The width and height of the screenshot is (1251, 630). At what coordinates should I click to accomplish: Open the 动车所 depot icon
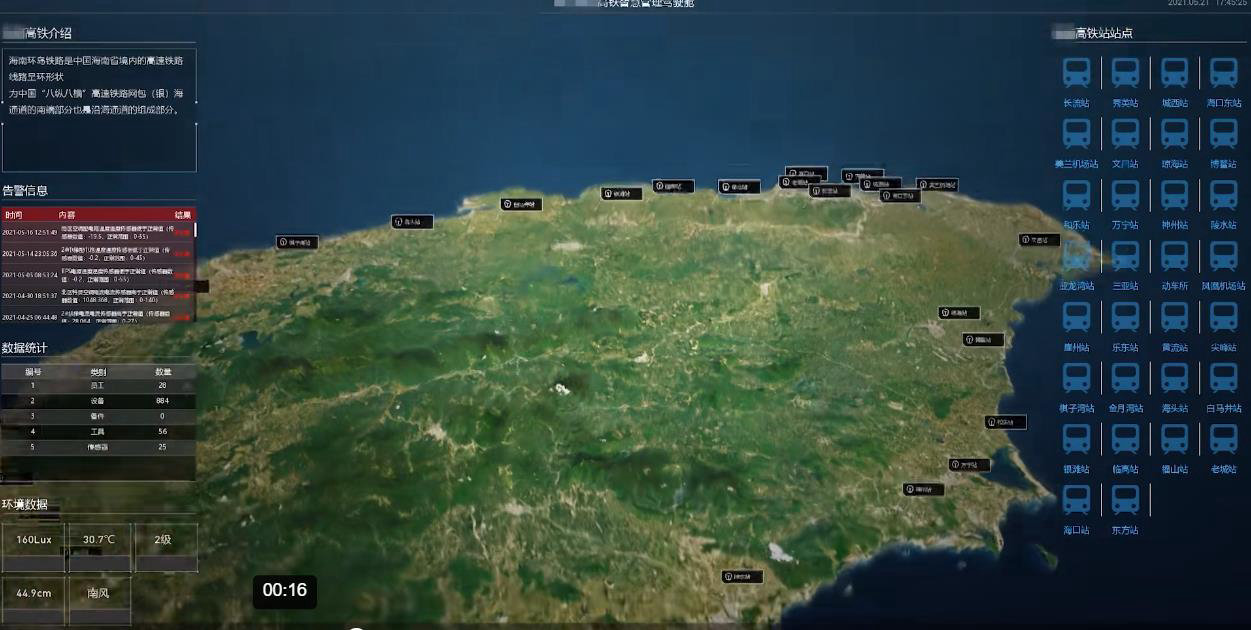tap(1174, 257)
